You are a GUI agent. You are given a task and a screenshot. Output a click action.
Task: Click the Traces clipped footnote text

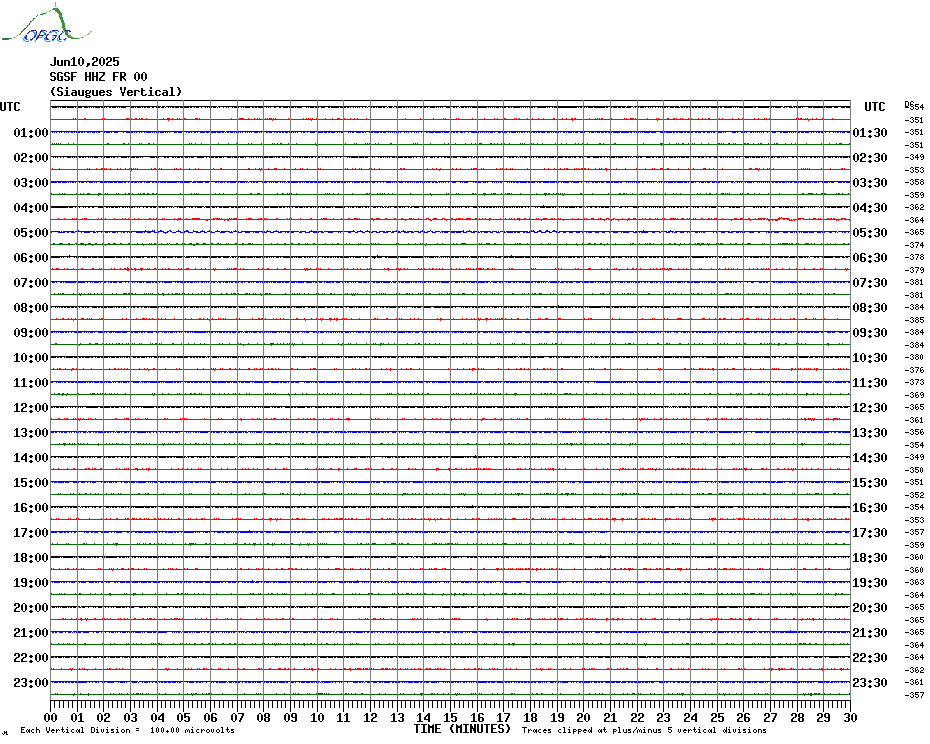[644, 731]
